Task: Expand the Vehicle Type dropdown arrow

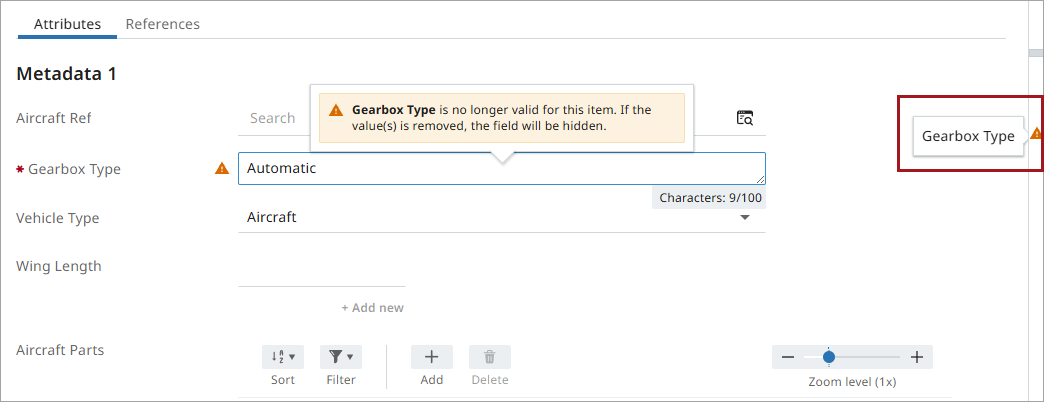Action: [x=745, y=218]
